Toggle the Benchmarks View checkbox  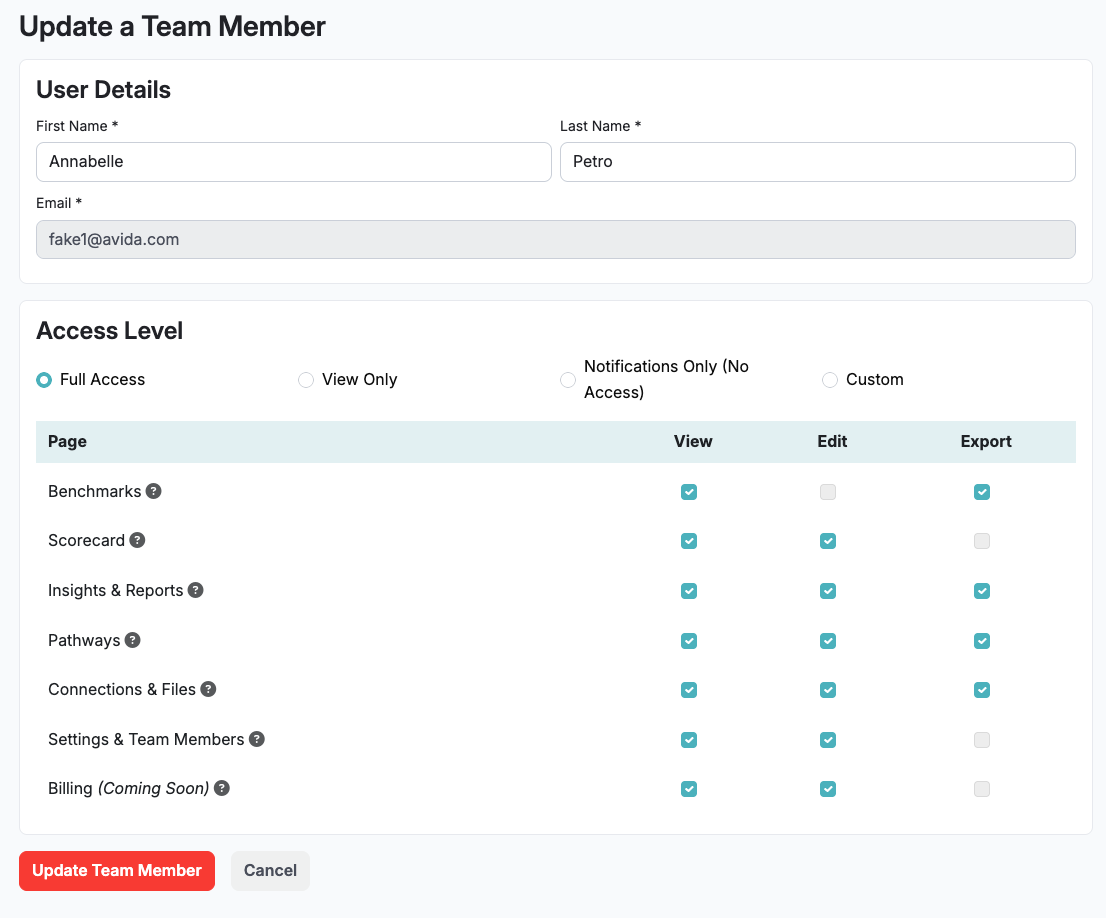[x=689, y=492]
